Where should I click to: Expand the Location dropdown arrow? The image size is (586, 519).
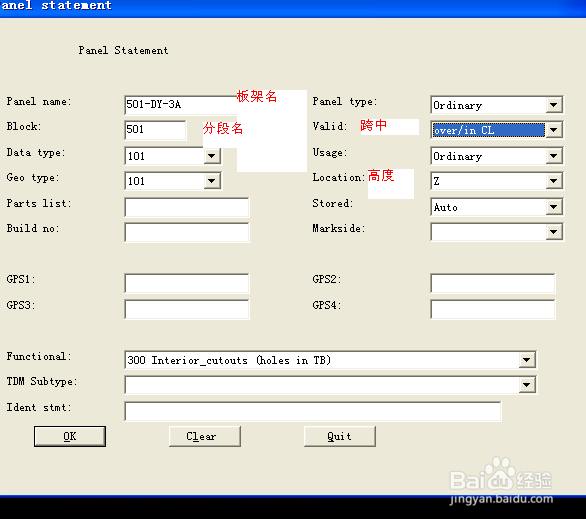click(x=554, y=181)
